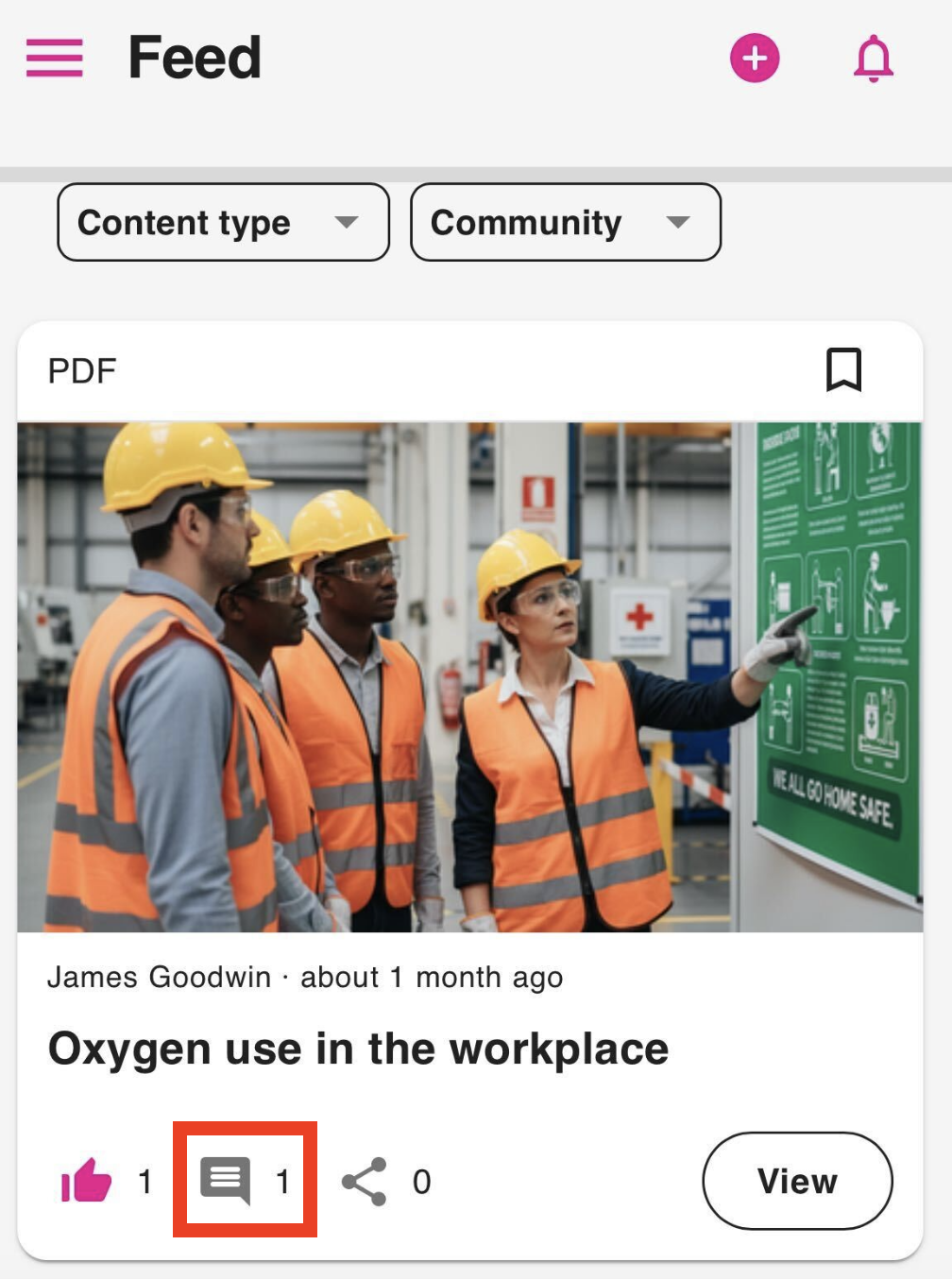Open James Goodwin's profile
Screen dimensions: 952x1279
tap(160, 977)
